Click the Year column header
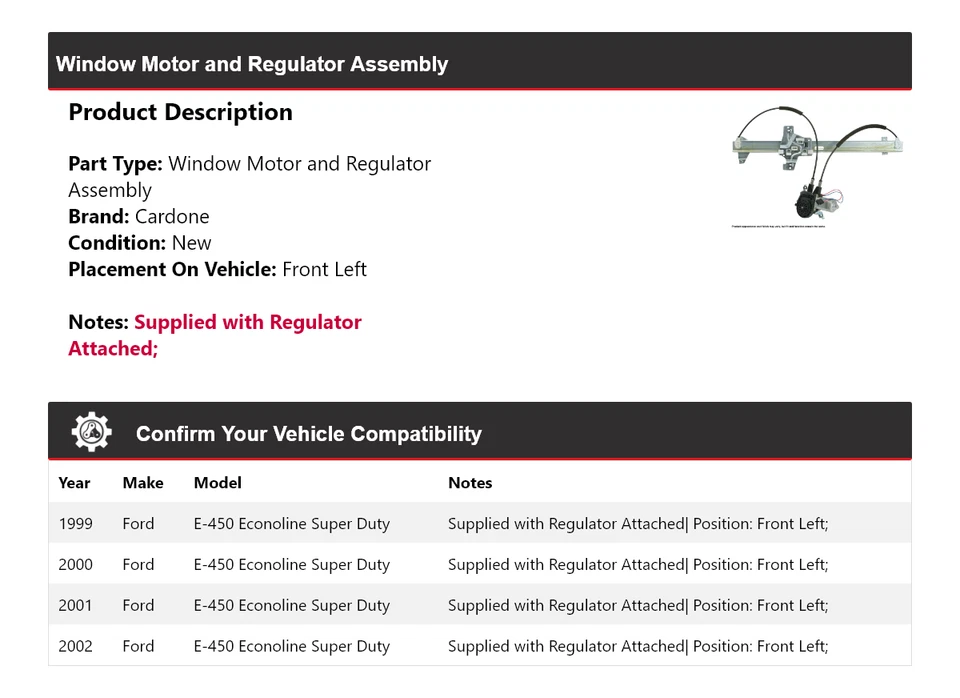Viewport: 960px width, 698px height. tap(74, 483)
